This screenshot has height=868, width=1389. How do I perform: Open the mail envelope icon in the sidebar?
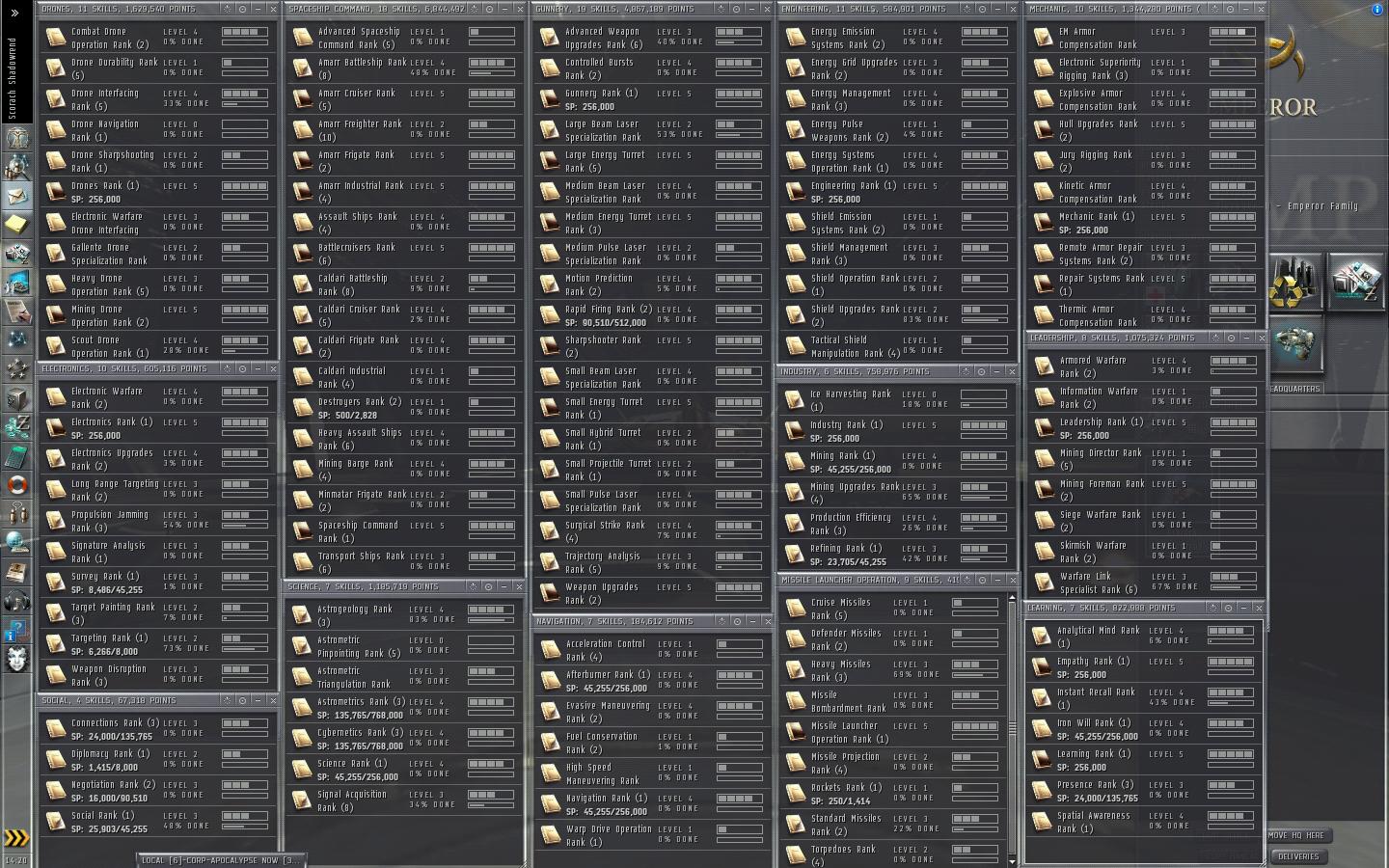pos(16,195)
